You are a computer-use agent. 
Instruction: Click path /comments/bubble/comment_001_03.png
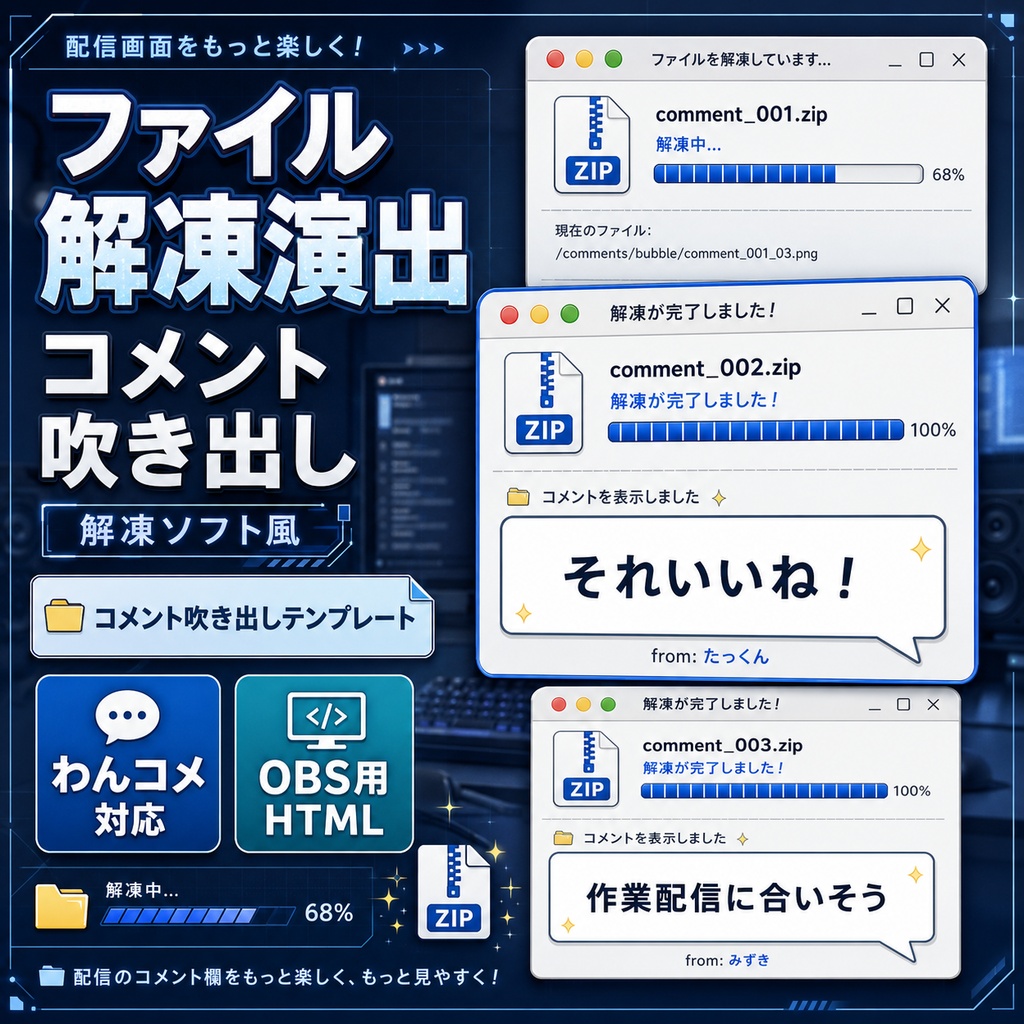pos(686,253)
